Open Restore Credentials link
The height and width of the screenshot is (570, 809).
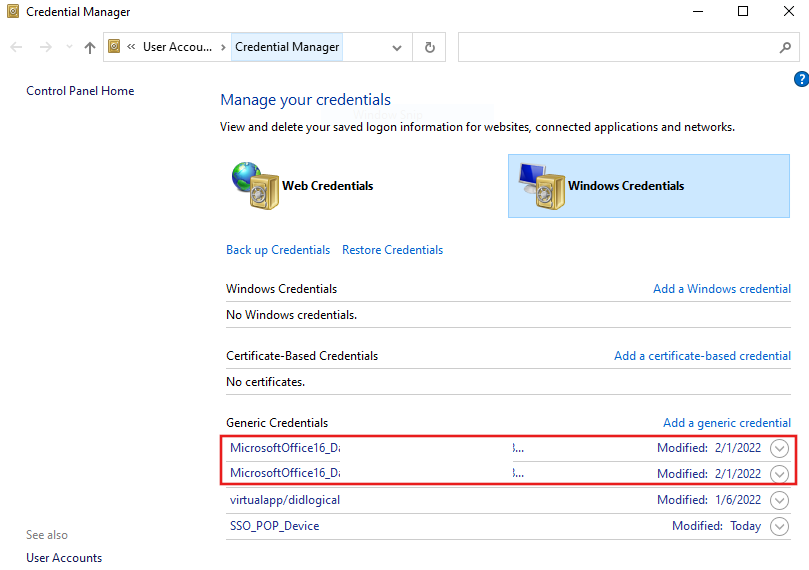[392, 250]
